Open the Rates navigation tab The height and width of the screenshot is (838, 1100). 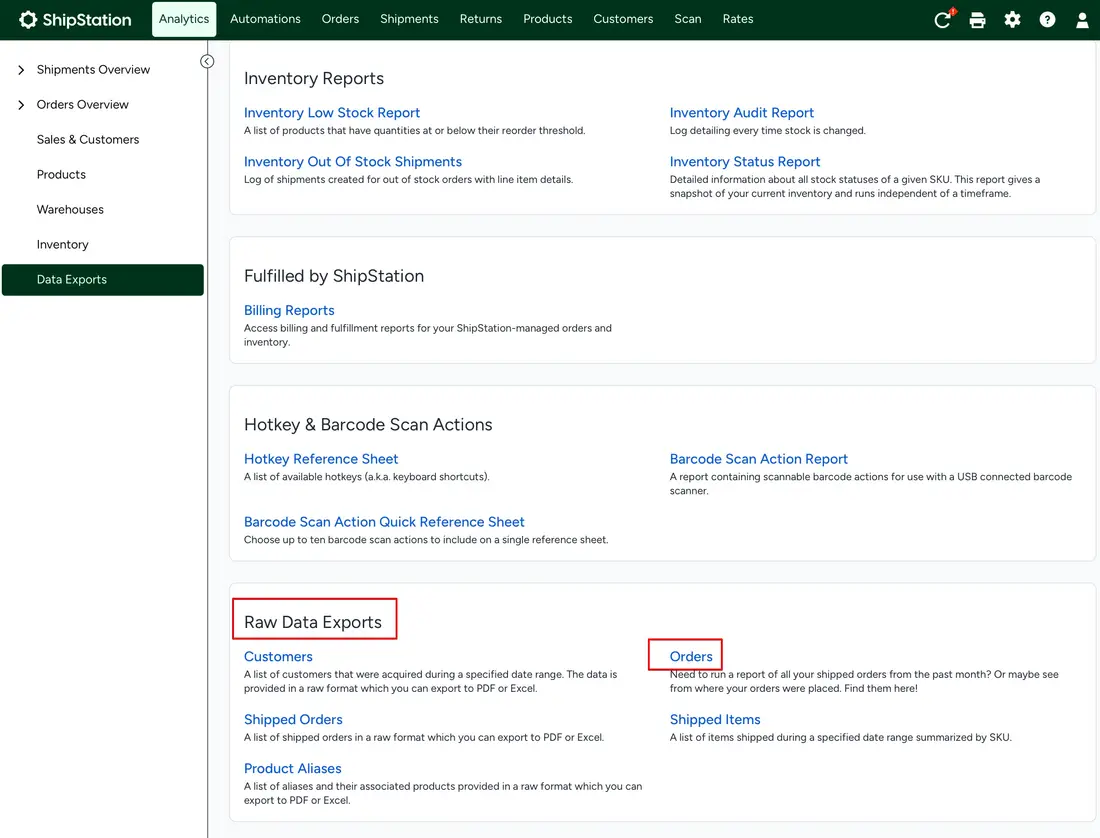pos(738,19)
